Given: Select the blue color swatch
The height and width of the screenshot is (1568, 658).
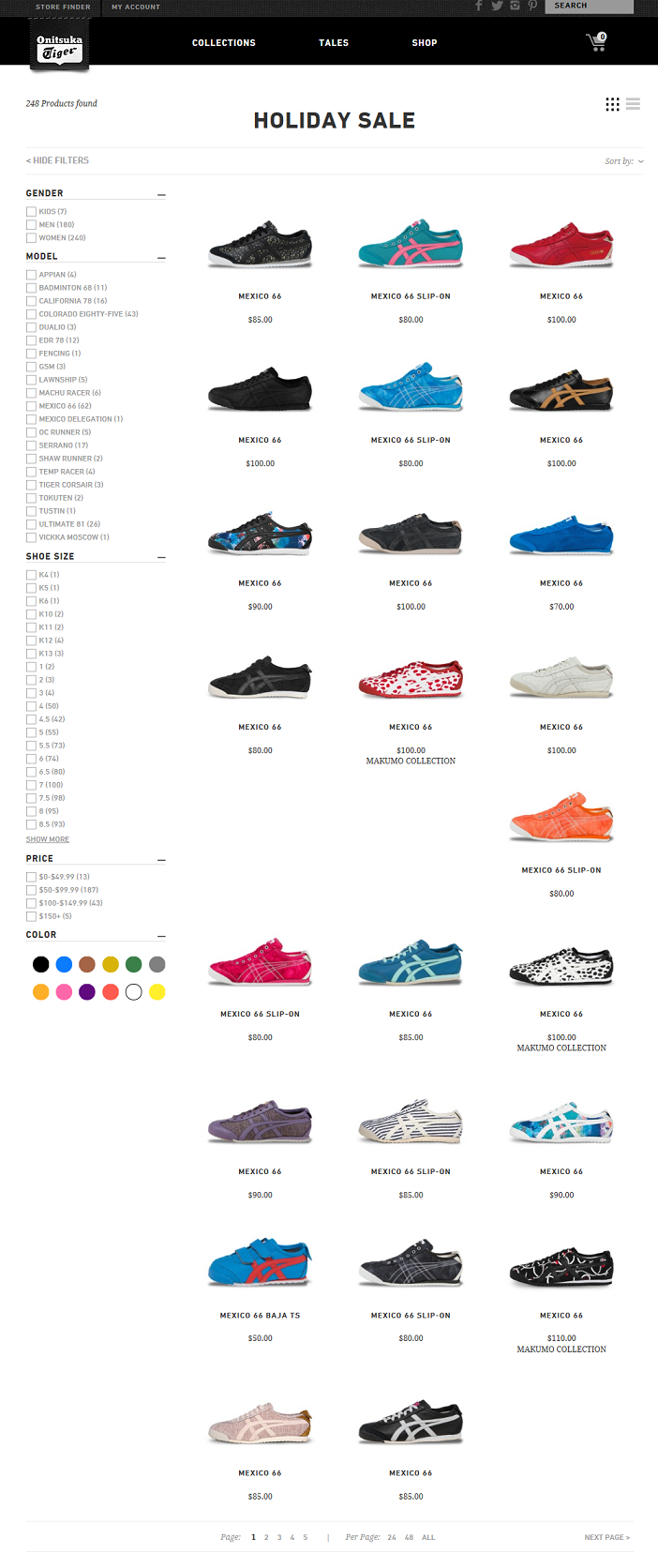Looking at the screenshot, I should pos(64,964).
